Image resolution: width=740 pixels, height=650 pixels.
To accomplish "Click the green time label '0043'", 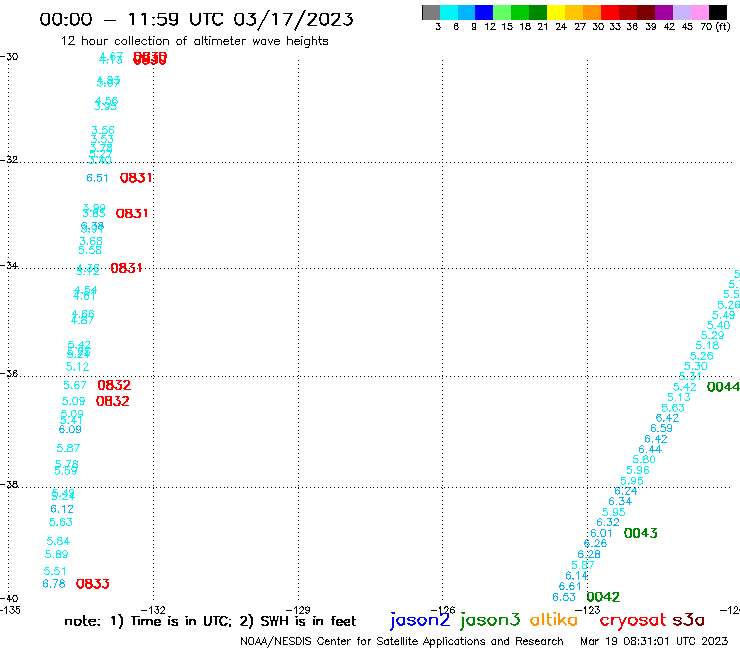I will 640,533.
